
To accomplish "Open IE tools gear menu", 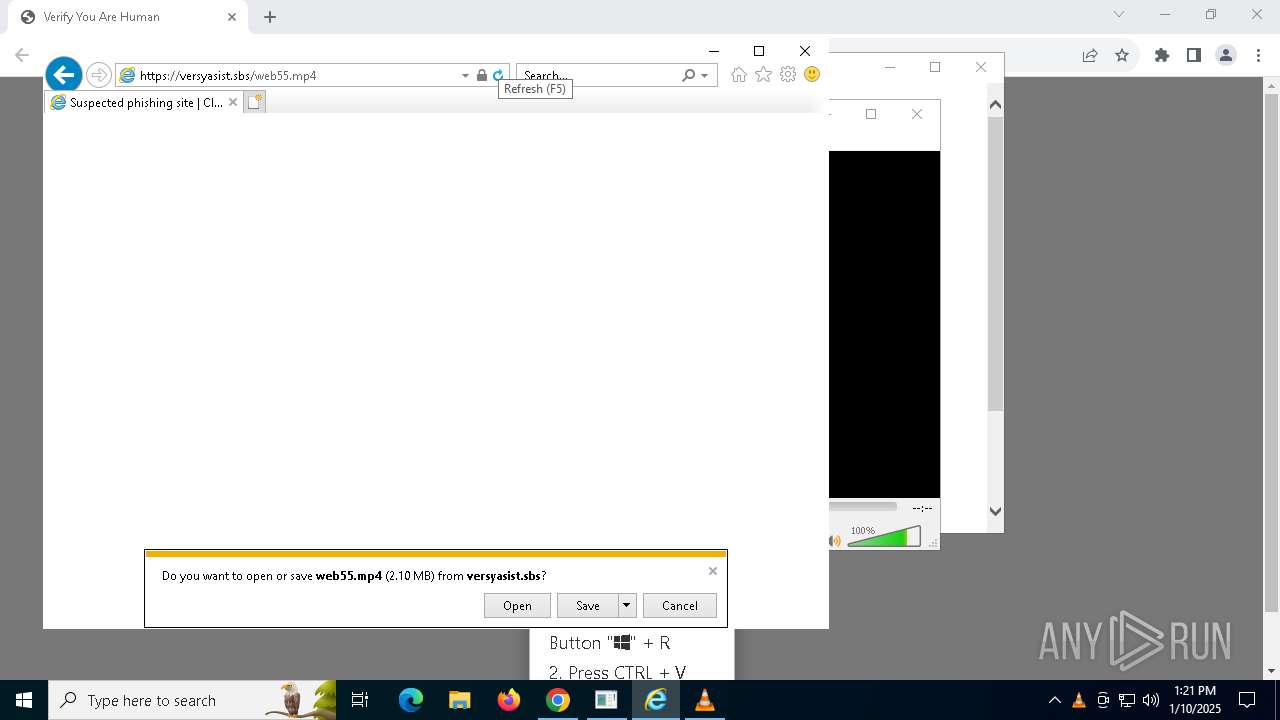I will (788, 75).
